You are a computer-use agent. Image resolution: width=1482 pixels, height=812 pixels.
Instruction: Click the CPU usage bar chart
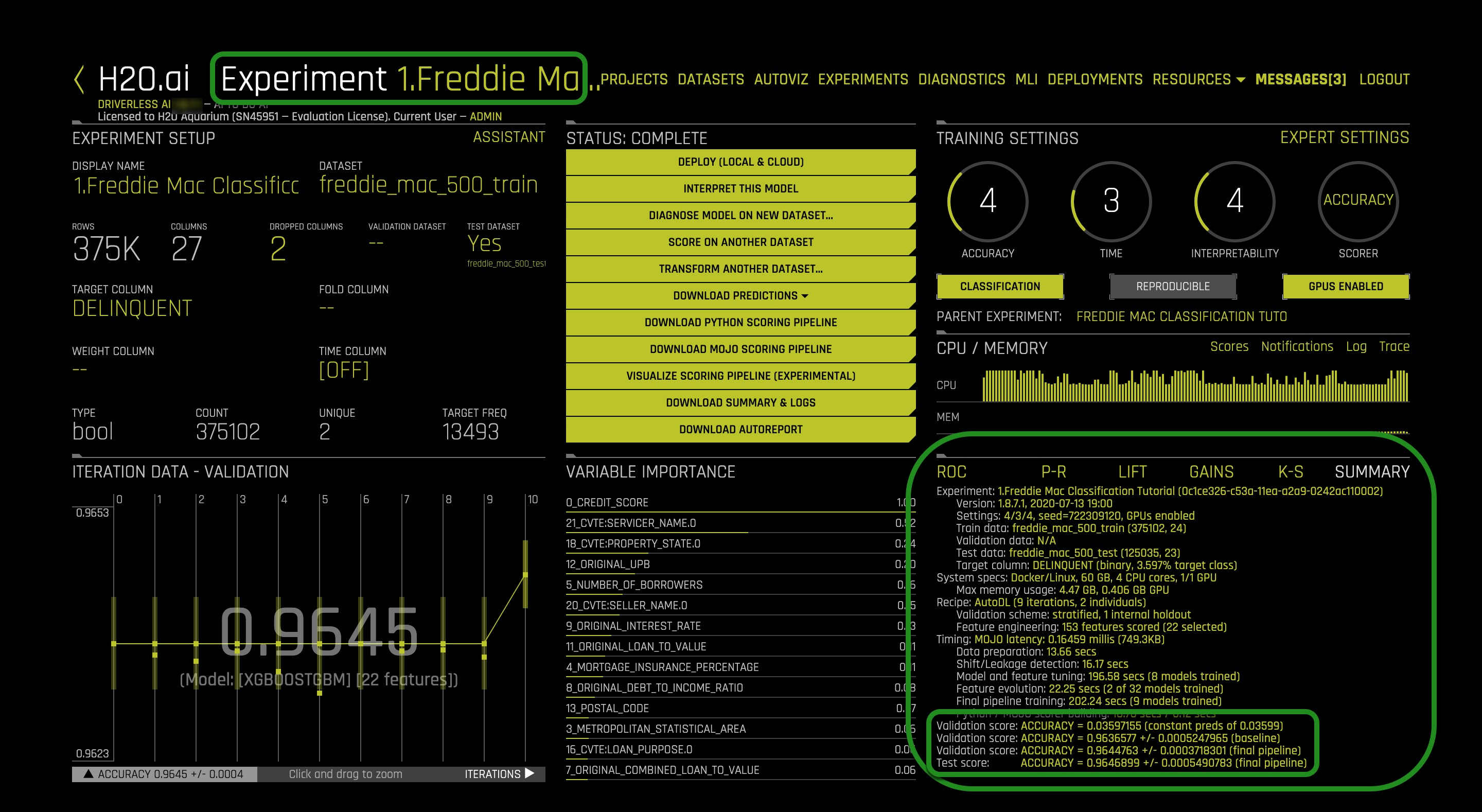(1195, 385)
